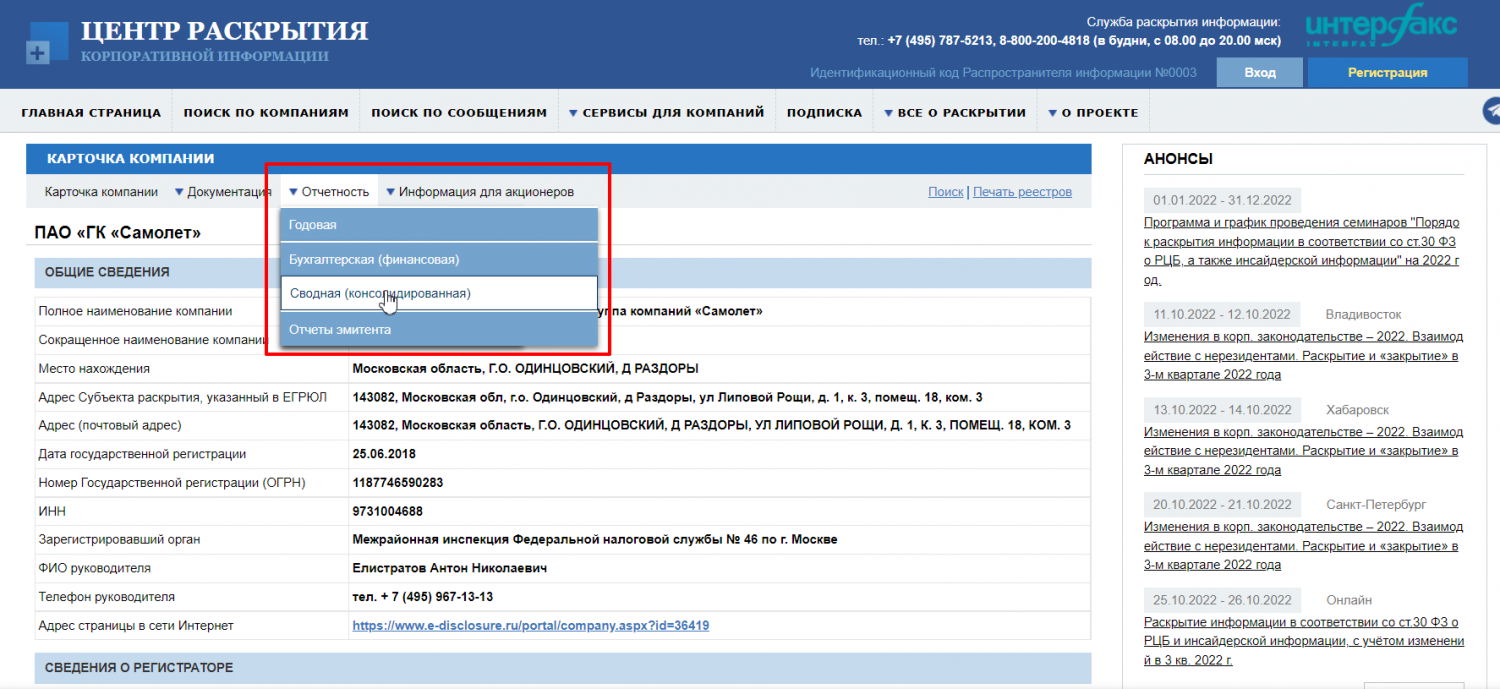Viewport: 1500px width, 689px height.
Task: Click the 'Печать реестров' link
Action: point(1021,192)
